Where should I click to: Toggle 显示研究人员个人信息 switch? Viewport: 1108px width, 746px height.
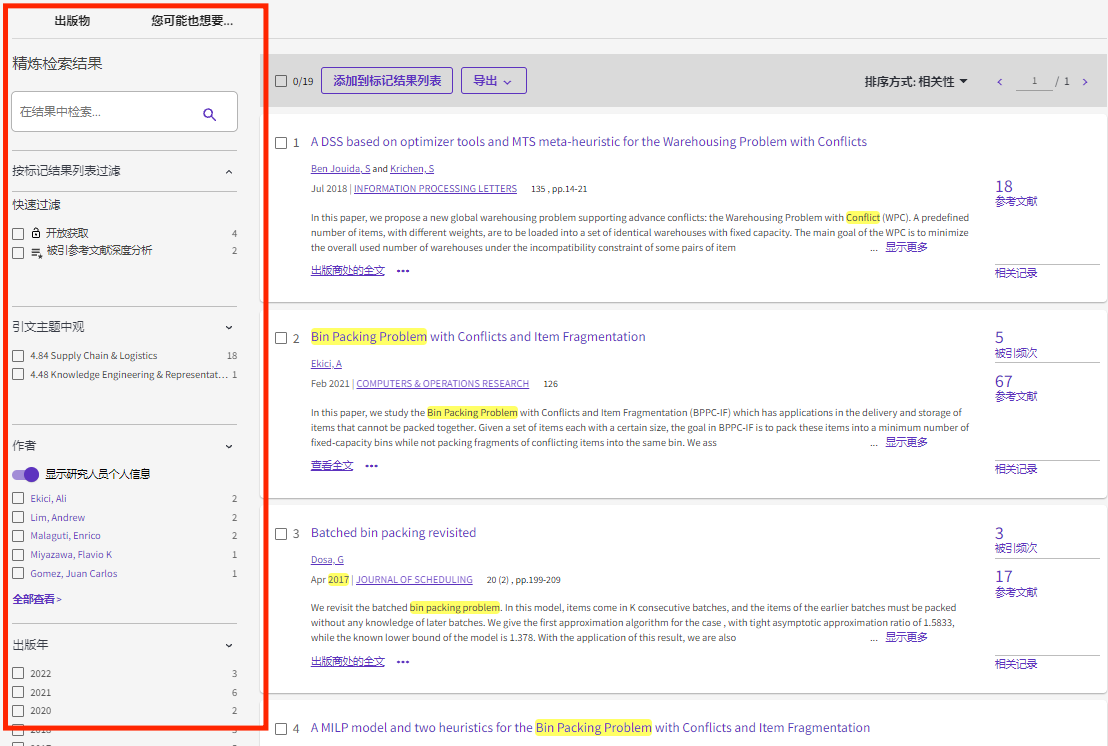click(x=25, y=474)
